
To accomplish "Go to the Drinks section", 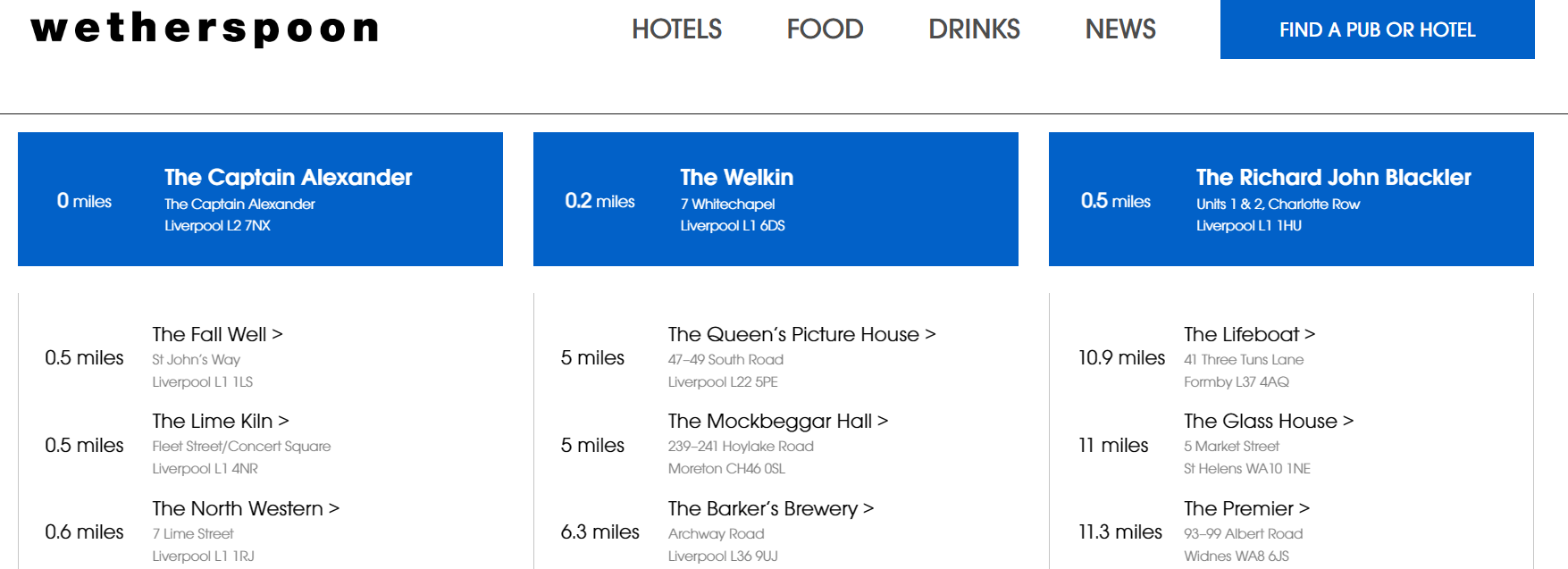I will [x=974, y=29].
